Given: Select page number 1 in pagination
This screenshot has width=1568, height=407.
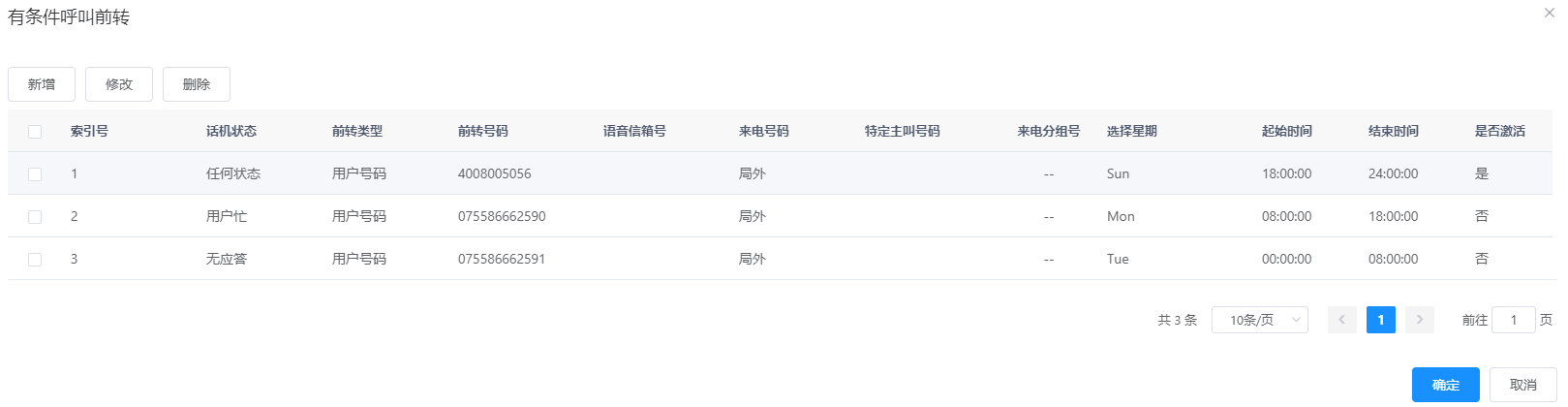Looking at the screenshot, I should click(1380, 320).
